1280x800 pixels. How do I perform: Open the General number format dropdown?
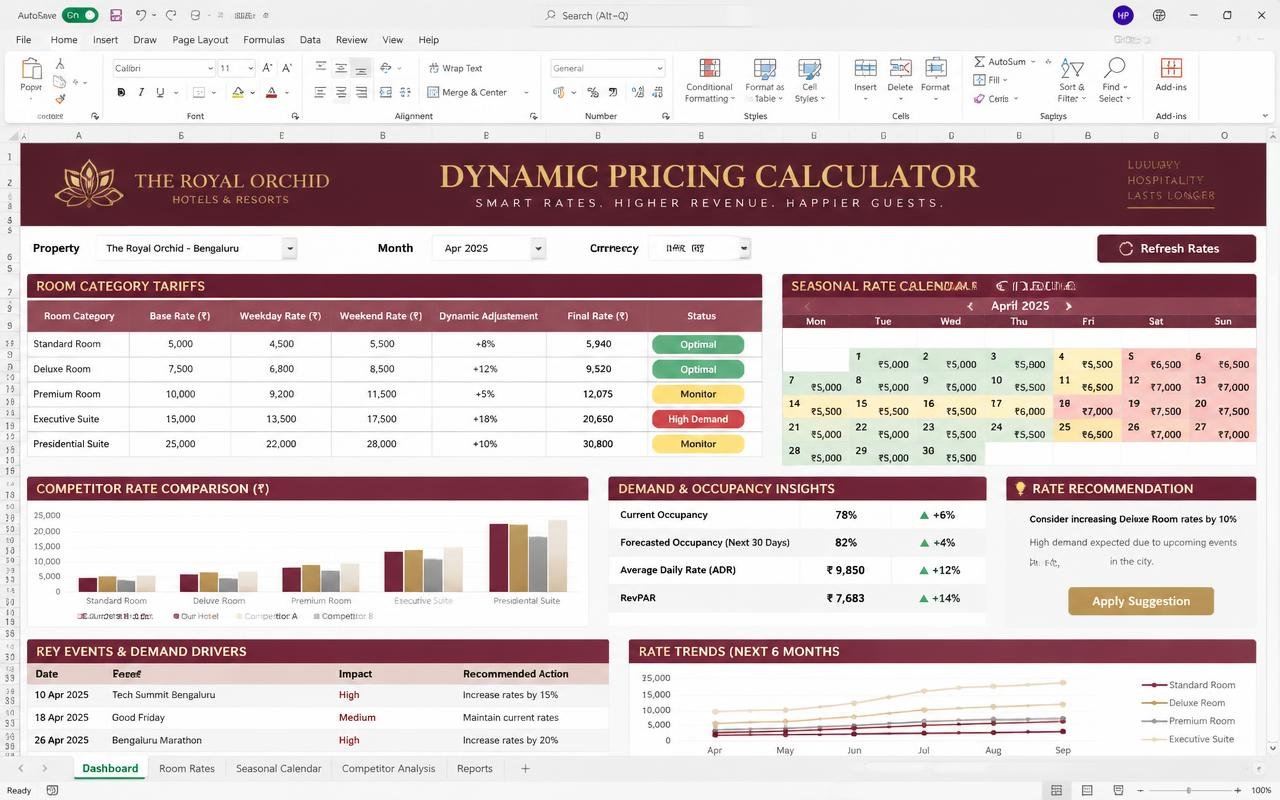tap(607, 68)
